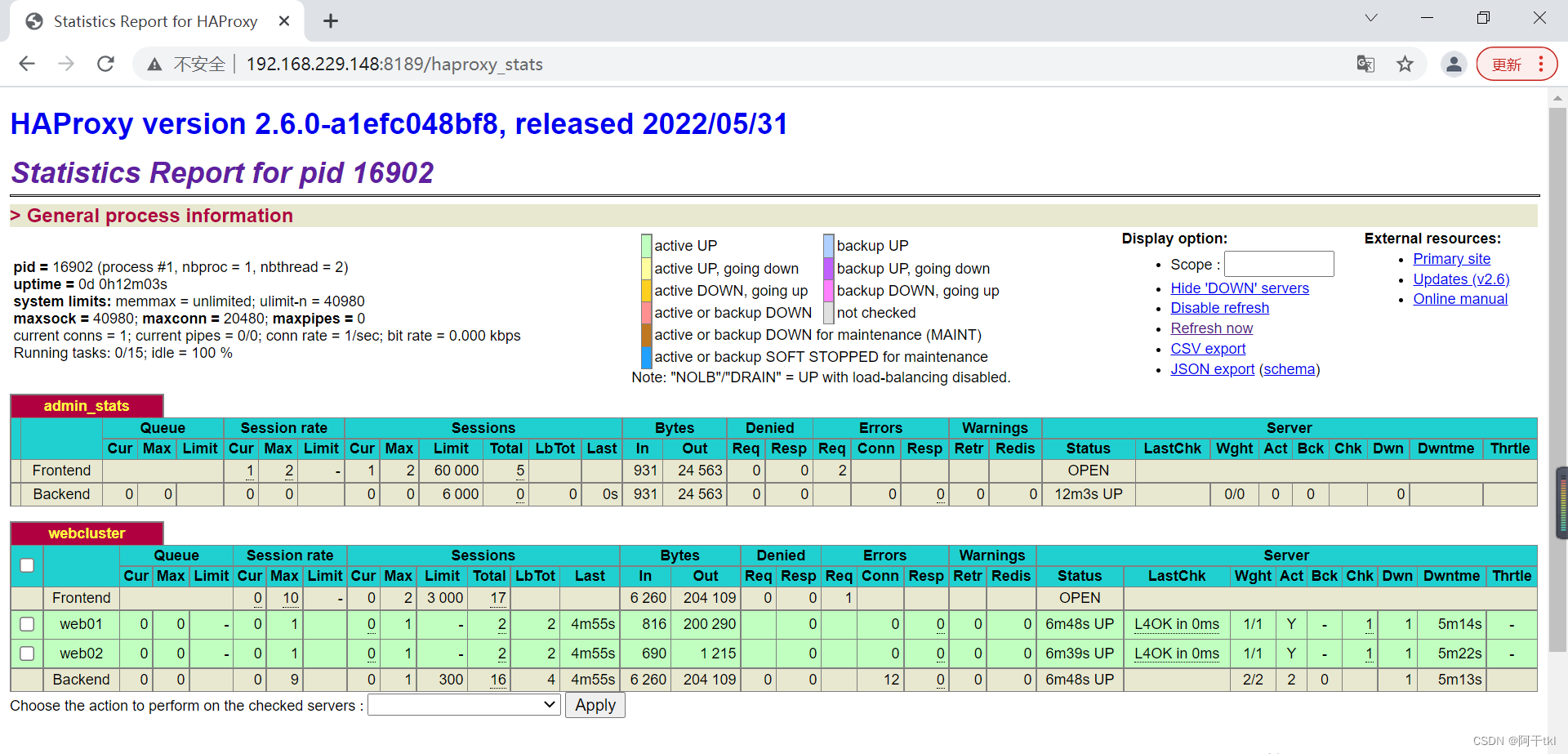
Task: Check the web02 server checkbox
Action: point(27,654)
